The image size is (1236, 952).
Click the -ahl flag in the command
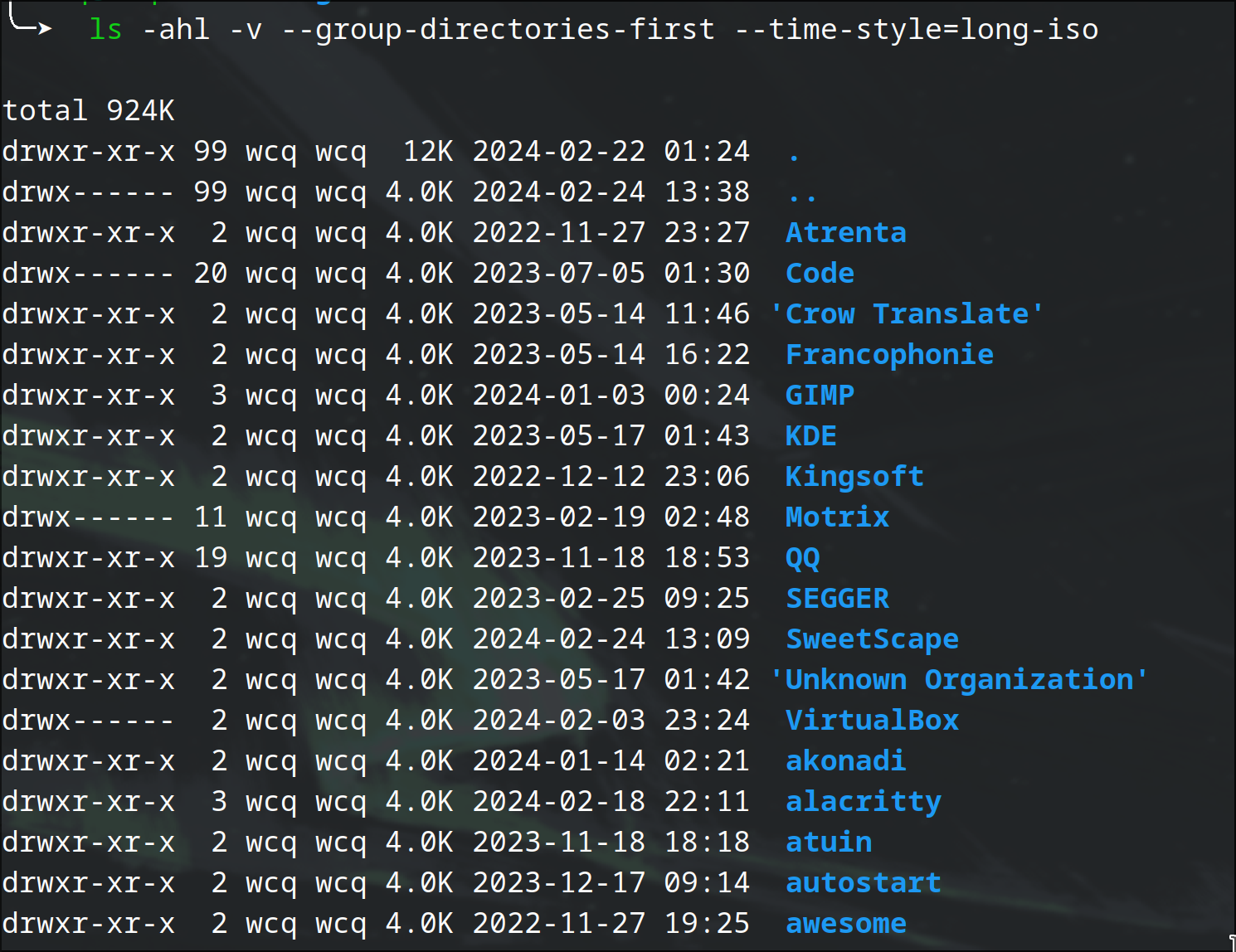pos(176,30)
